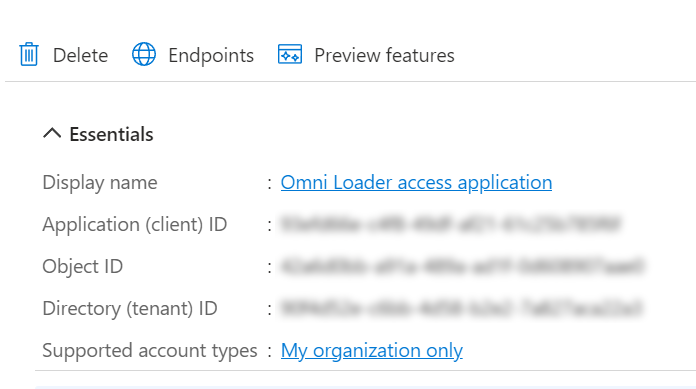Image resolution: width=696 pixels, height=389 pixels.
Task: Open Omni Loader access application link
Action: pos(416,183)
